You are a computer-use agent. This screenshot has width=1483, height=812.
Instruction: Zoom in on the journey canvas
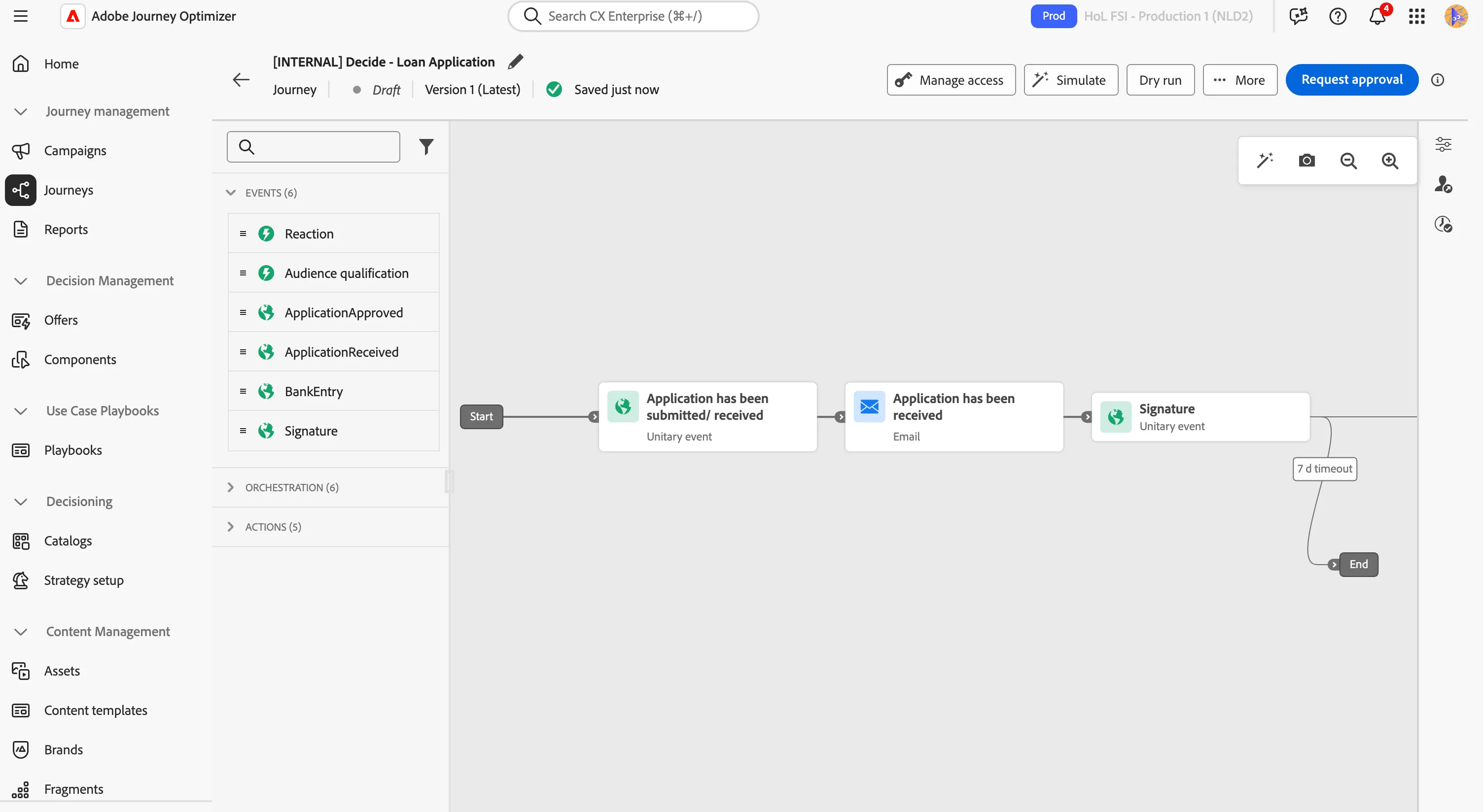click(1390, 161)
